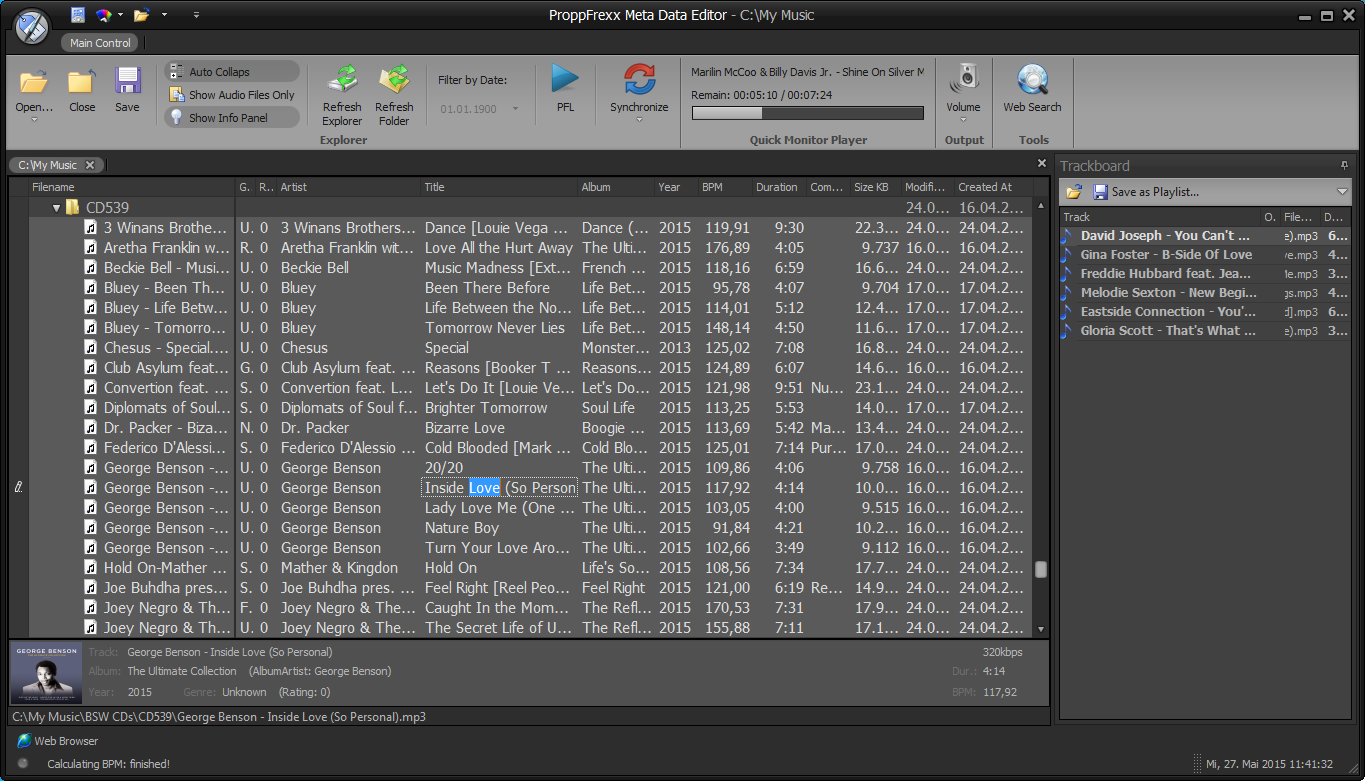
Task: Expand the Synchronize dropdown menu
Action: pos(639,120)
